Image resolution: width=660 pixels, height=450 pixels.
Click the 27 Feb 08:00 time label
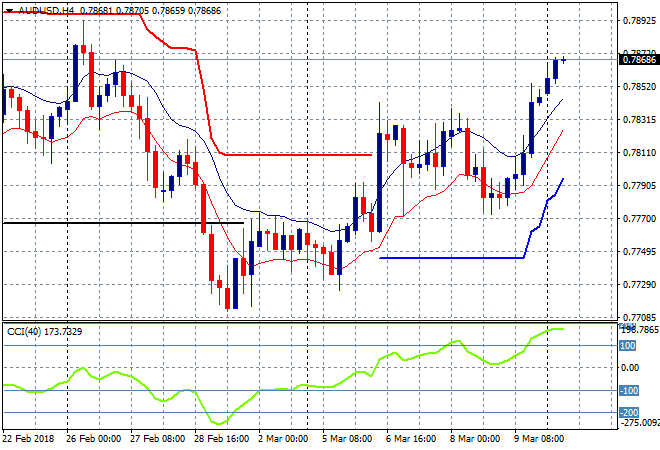157,439
